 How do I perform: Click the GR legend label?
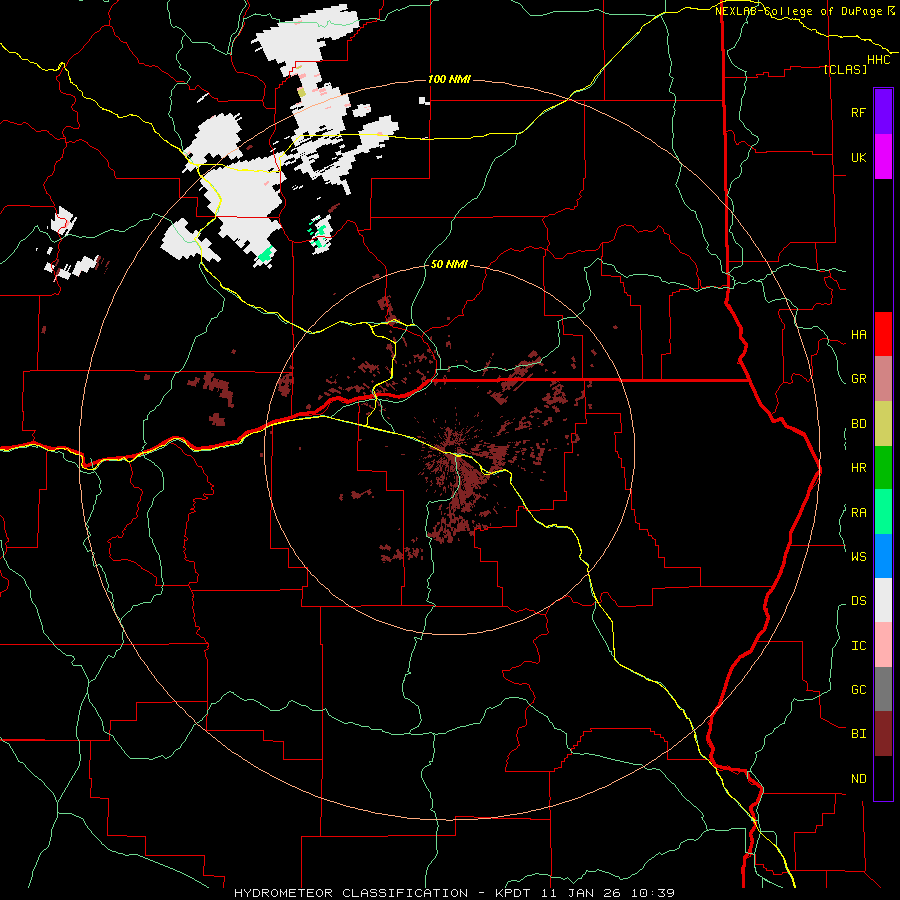pos(858,379)
